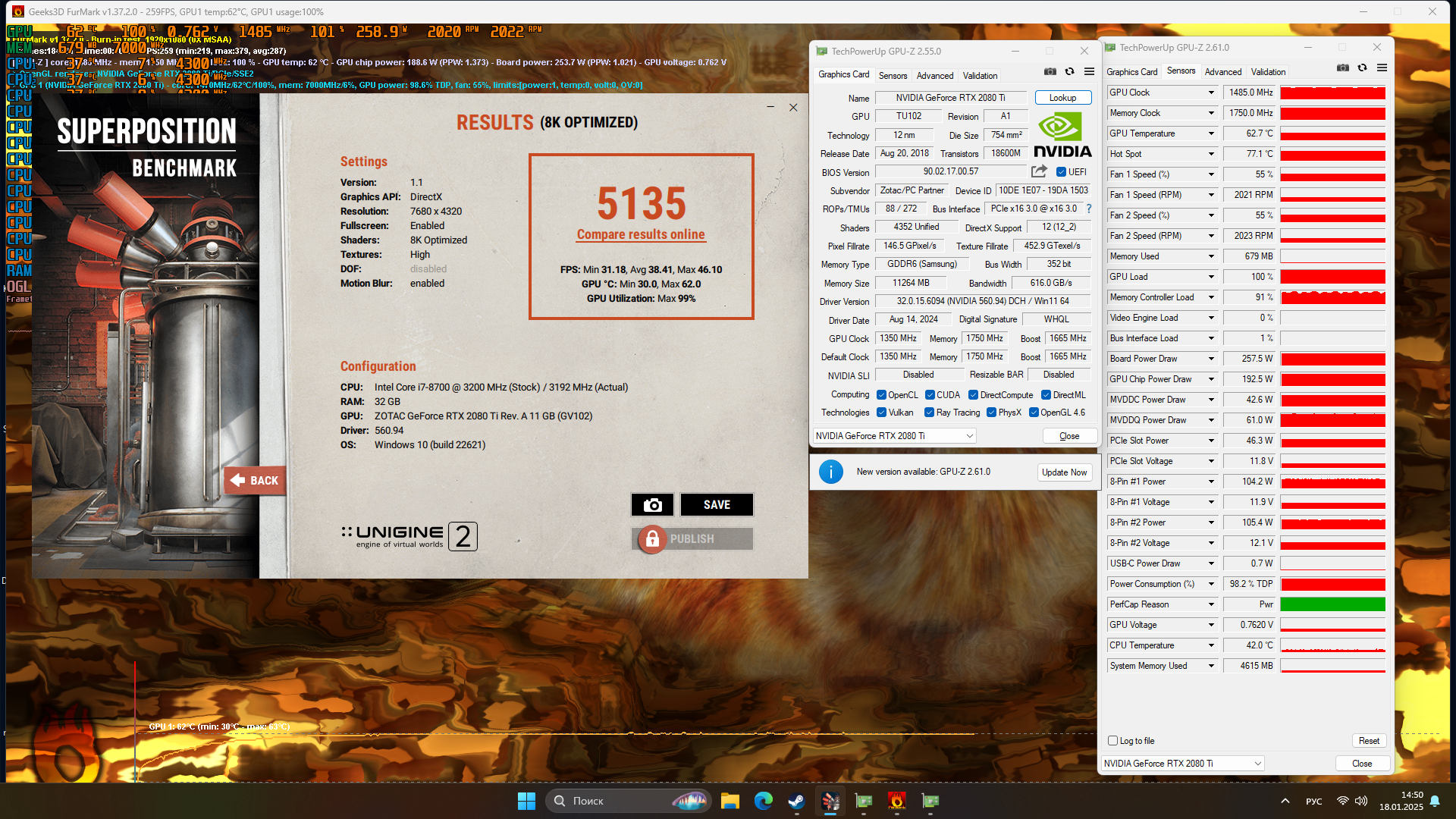Switch to Advanced tab in GPU-Z 2.55
The image size is (1456, 819).
(934, 76)
